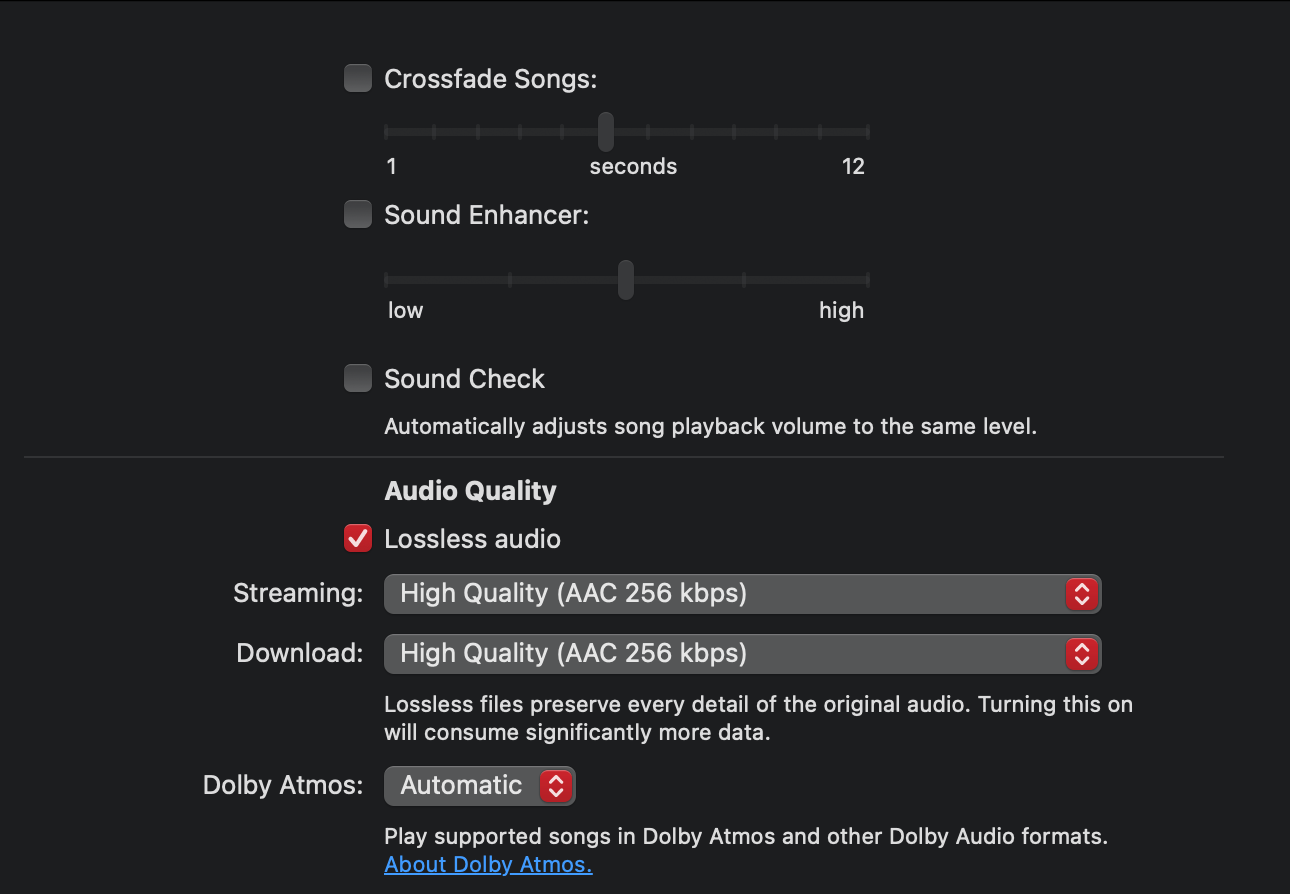The image size is (1290, 894).
Task: Enable the Crossfade Songs option
Action: [357, 77]
